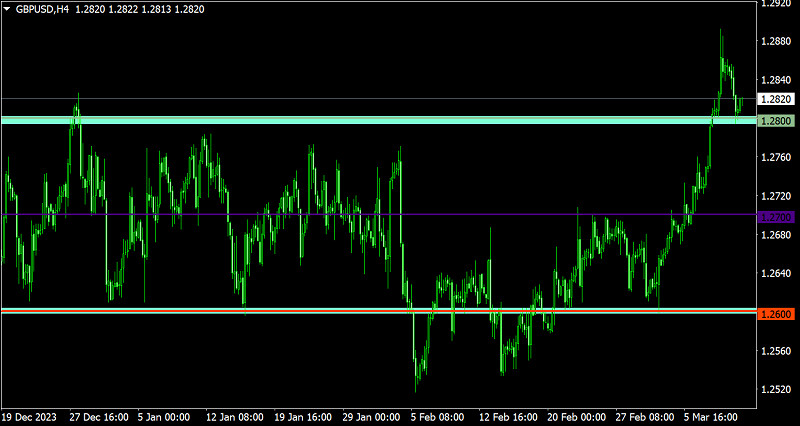Click the current price 1.2820 label
The height and width of the screenshot is (426, 800).
point(776,98)
